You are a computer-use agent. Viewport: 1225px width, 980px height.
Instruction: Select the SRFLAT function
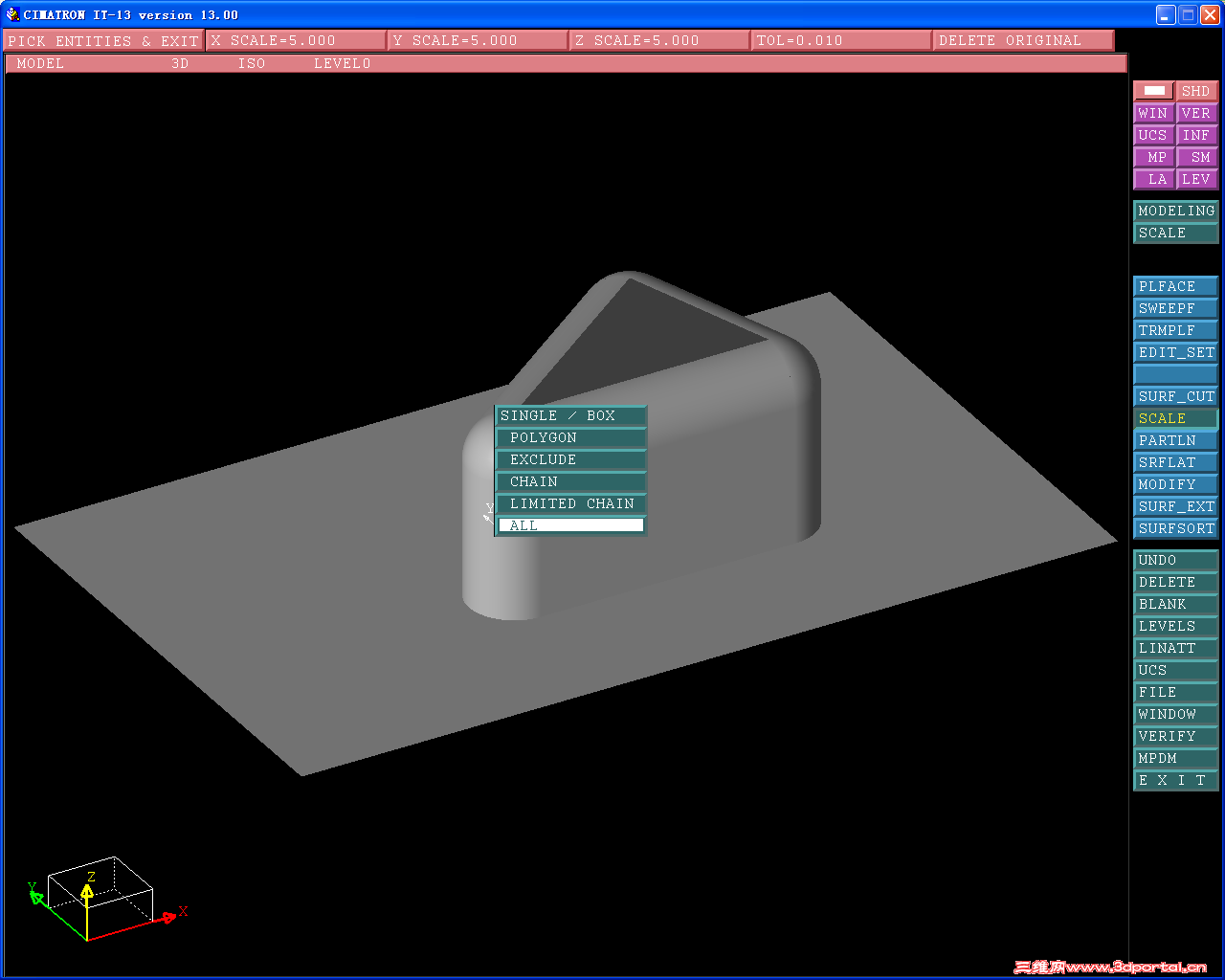tap(1176, 462)
